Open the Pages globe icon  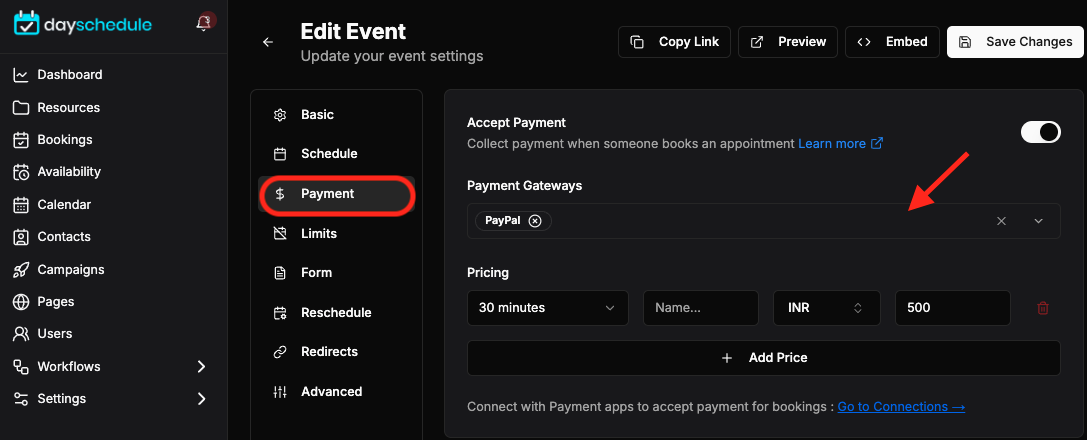click(21, 302)
